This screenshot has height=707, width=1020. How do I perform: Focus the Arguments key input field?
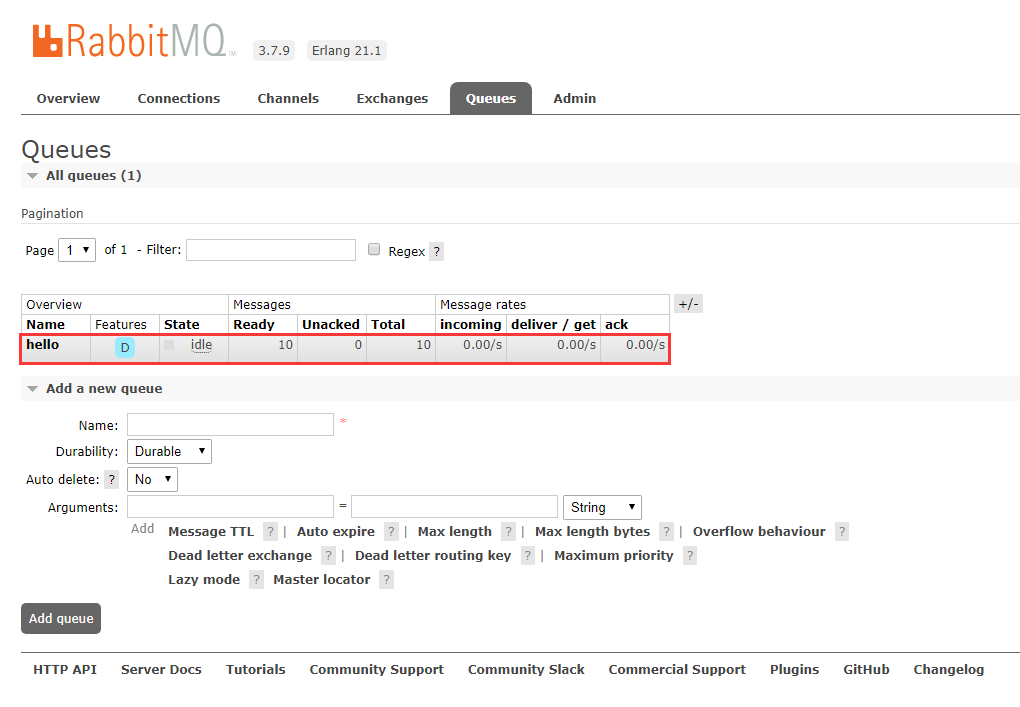click(x=230, y=507)
